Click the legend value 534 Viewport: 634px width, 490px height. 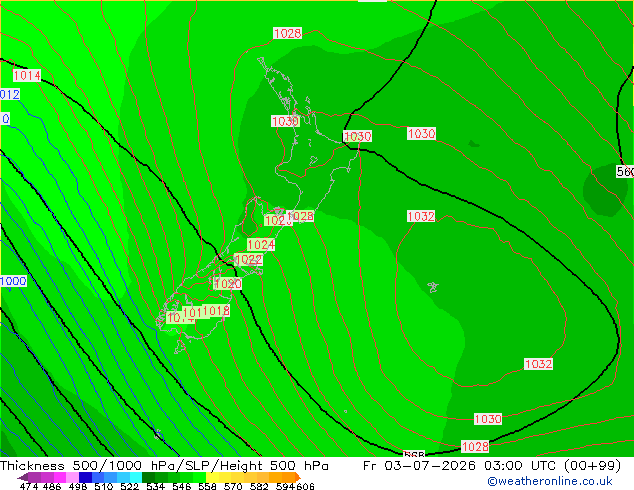click(x=156, y=486)
